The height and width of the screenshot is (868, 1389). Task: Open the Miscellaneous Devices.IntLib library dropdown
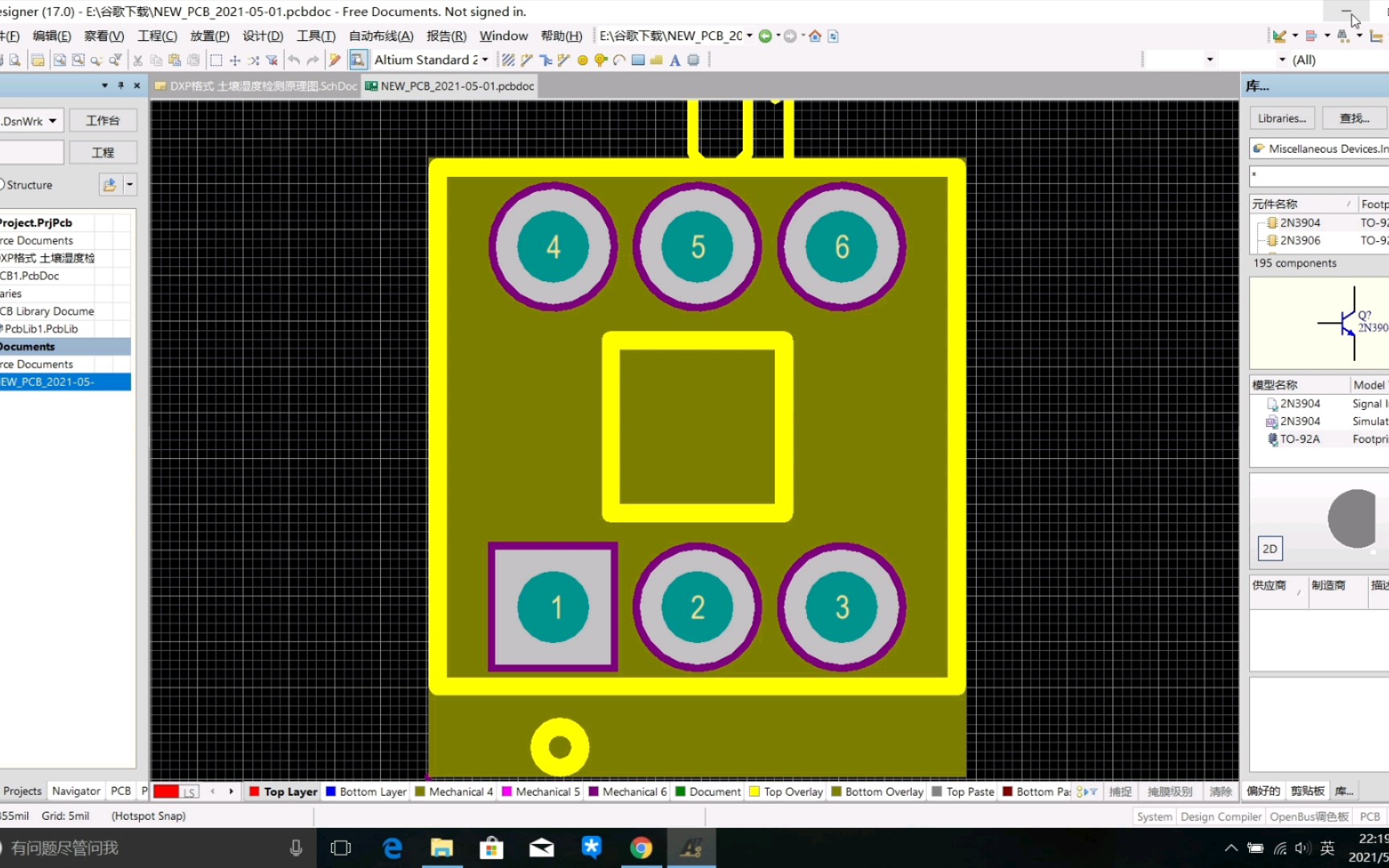pos(1318,149)
